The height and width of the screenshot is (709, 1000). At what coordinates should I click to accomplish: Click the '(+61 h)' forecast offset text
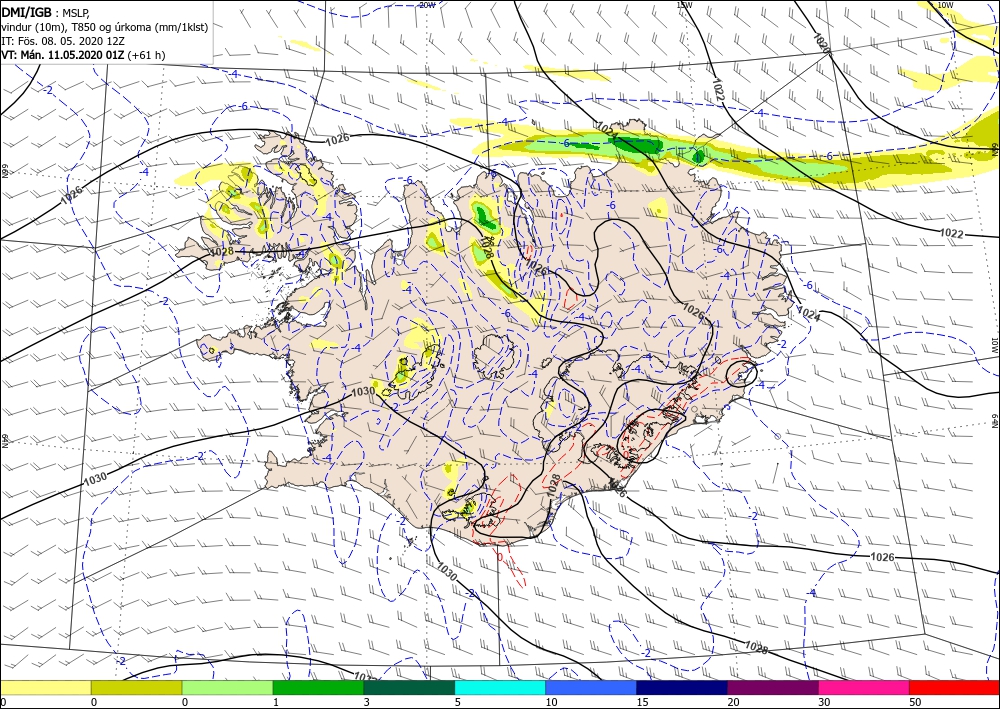(x=147, y=55)
